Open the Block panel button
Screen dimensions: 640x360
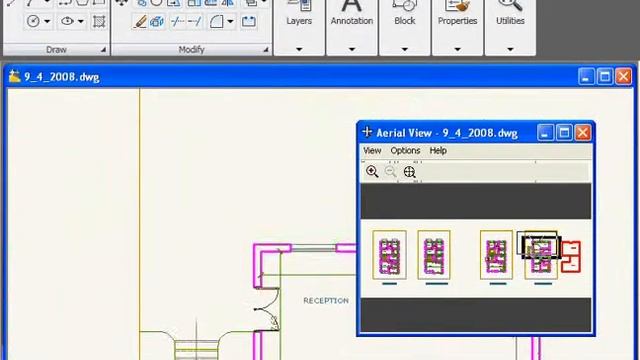pyautogui.click(x=404, y=14)
